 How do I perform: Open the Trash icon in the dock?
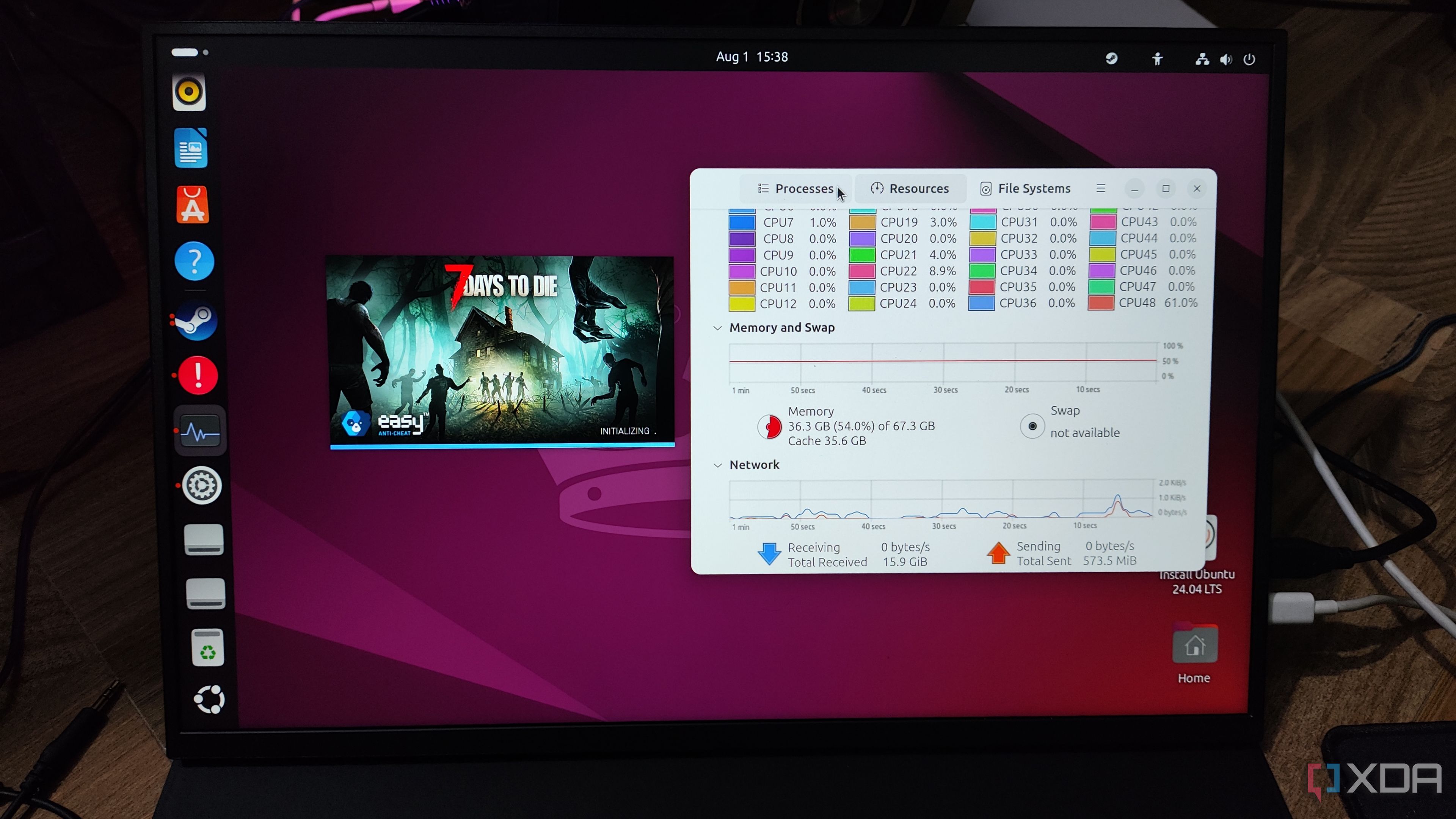point(207,648)
